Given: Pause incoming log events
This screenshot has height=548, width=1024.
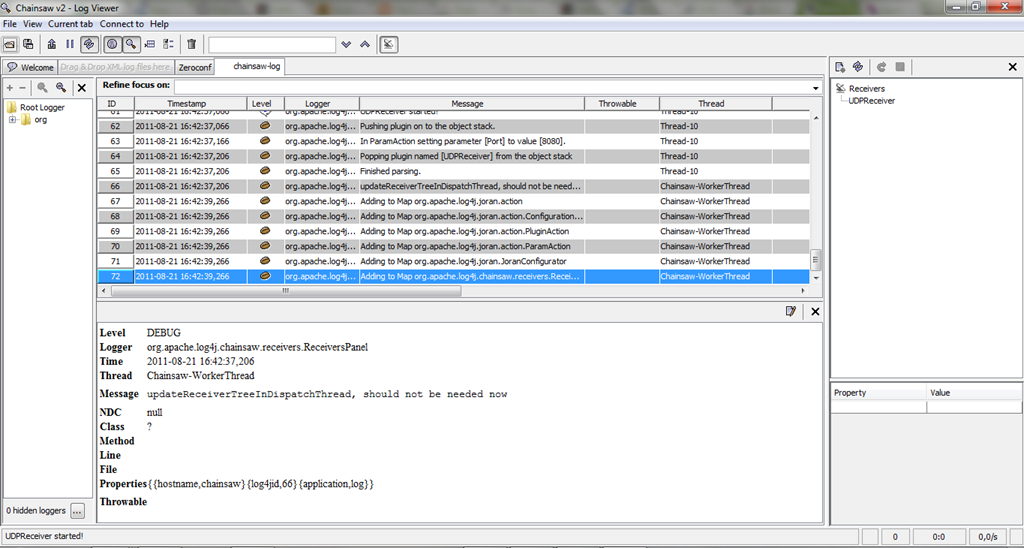Looking at the screenshot, I should click(70, 44).
